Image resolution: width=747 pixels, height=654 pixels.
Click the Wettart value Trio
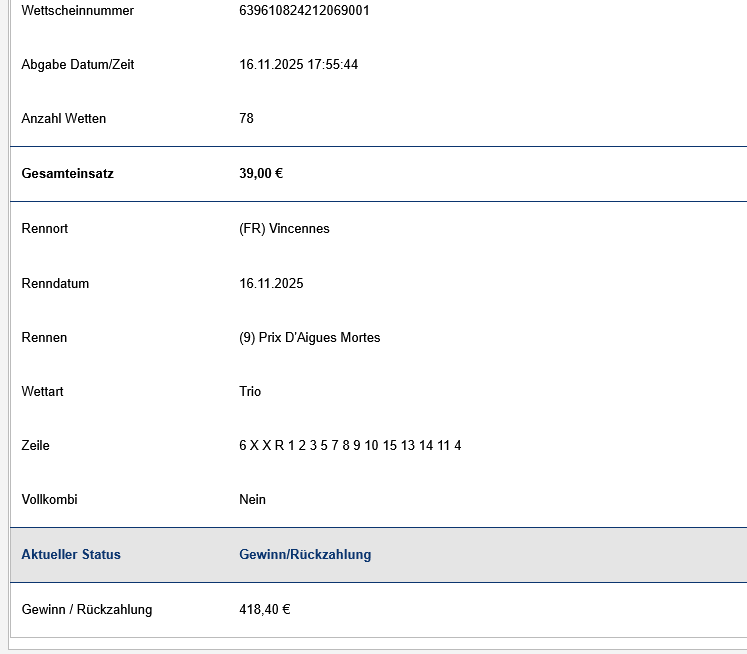tap(250, 392)
